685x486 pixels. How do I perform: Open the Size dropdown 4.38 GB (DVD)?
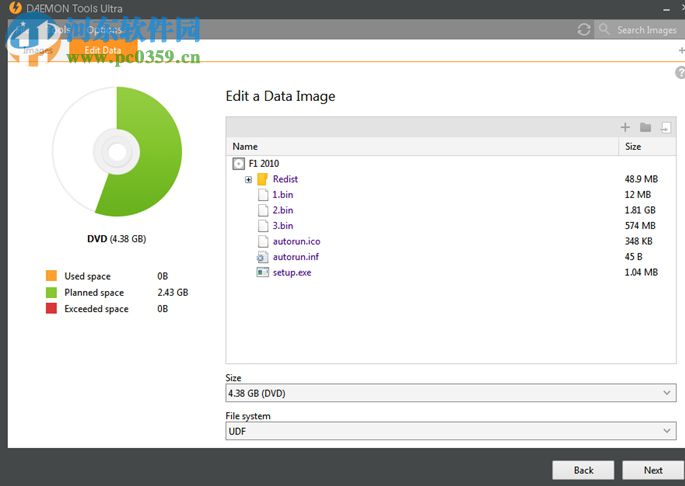[x=451, y=393]
